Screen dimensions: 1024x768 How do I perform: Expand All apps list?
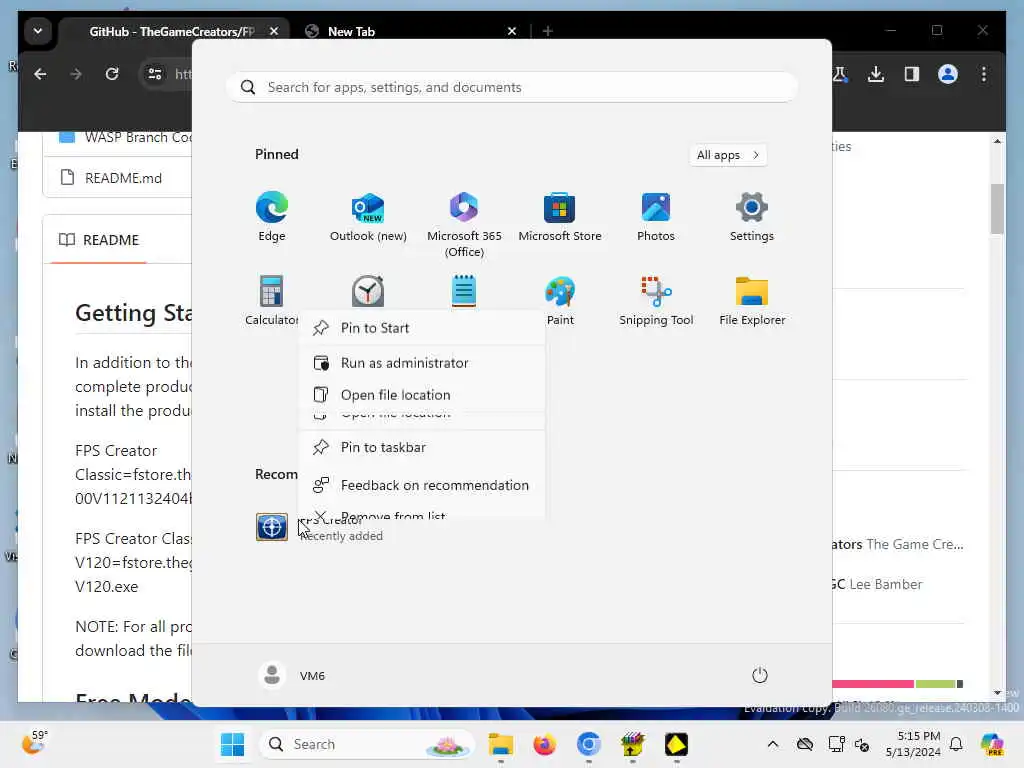click(x=728, y=155)
